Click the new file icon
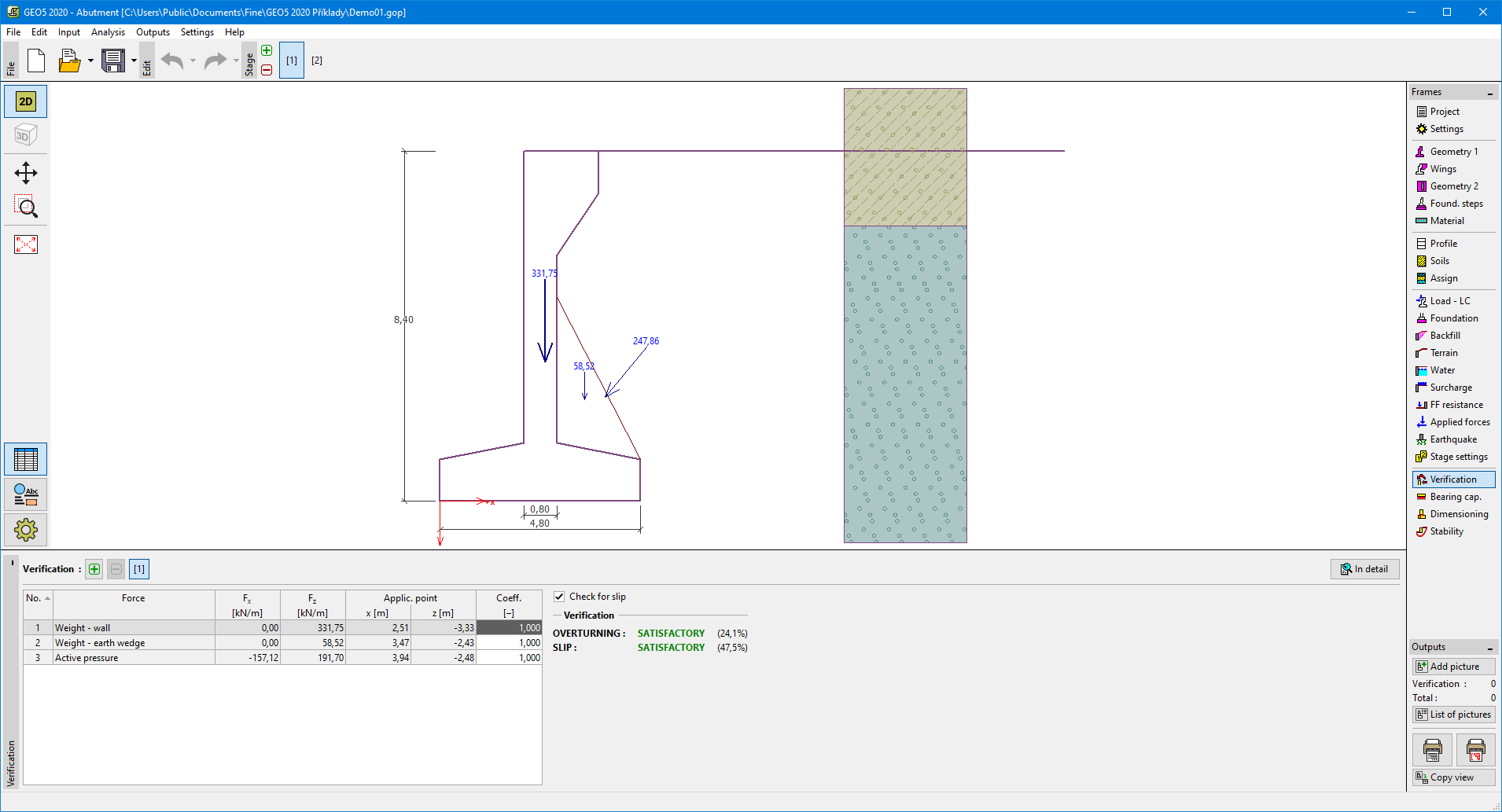Viewport: 1502px width, 812px height. [36, 61]
